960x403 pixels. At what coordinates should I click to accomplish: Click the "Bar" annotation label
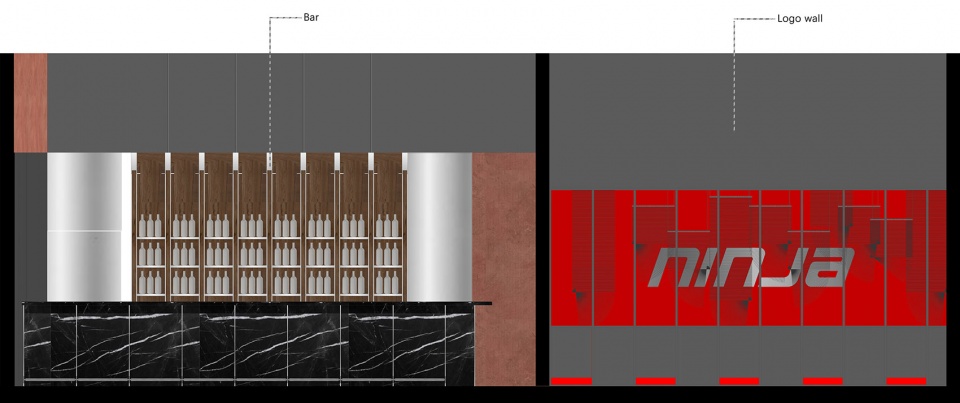pos(311,17)
